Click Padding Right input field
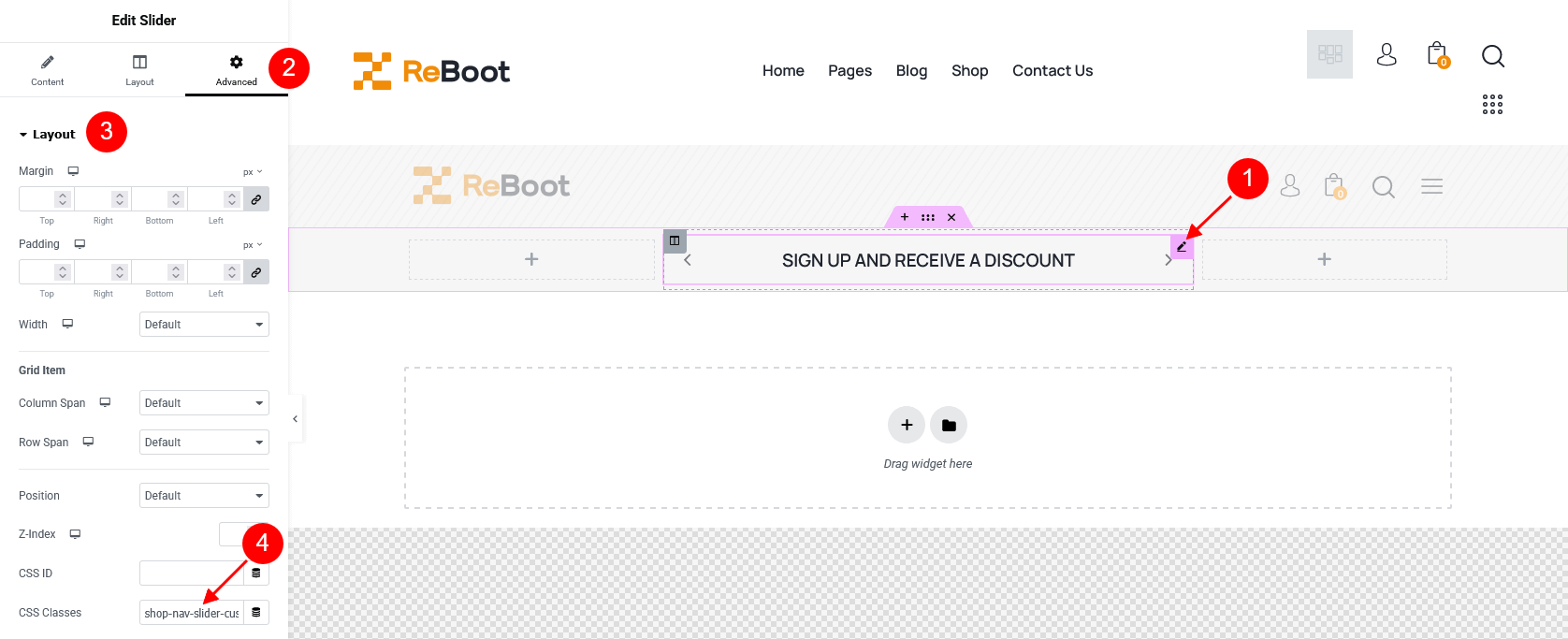This screenshot has height=639, width=1568. [x=102, y=271]
